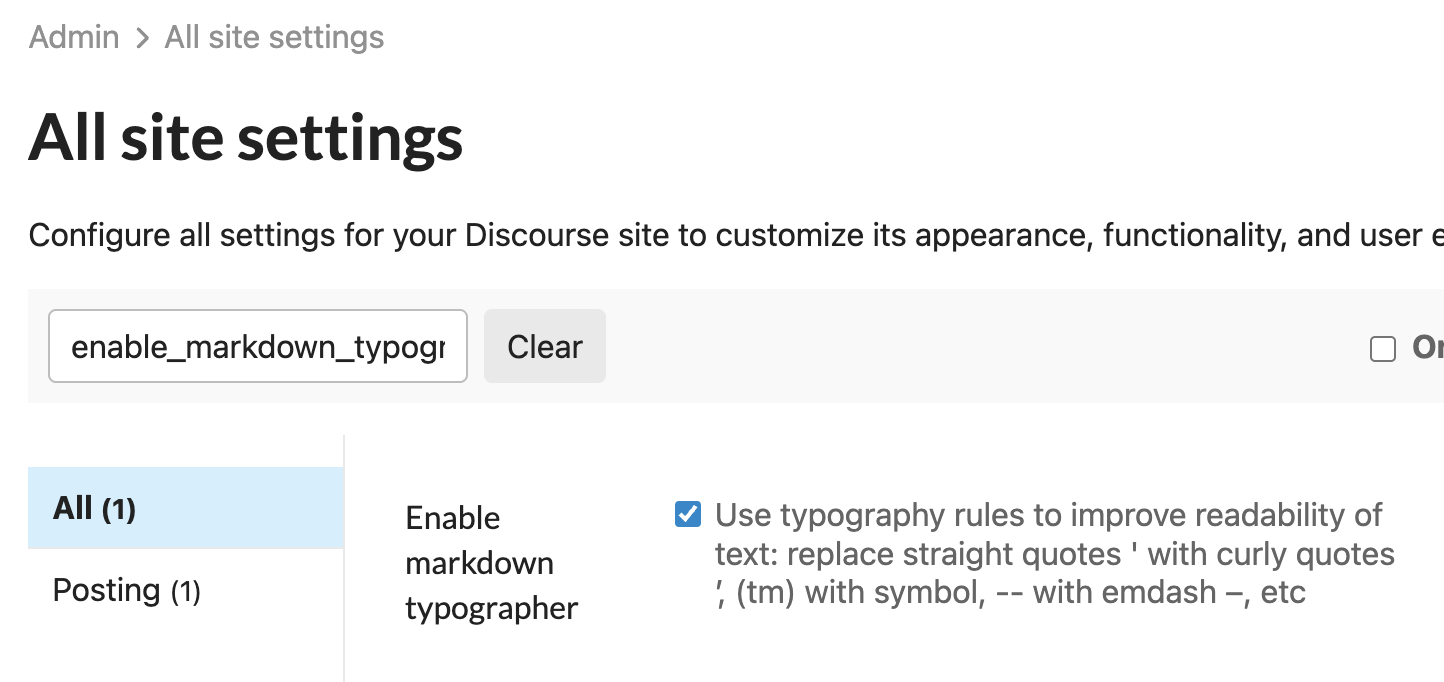Click the "Configure all settings" description line
This screenshot has height=682, width=1444.
700,235
